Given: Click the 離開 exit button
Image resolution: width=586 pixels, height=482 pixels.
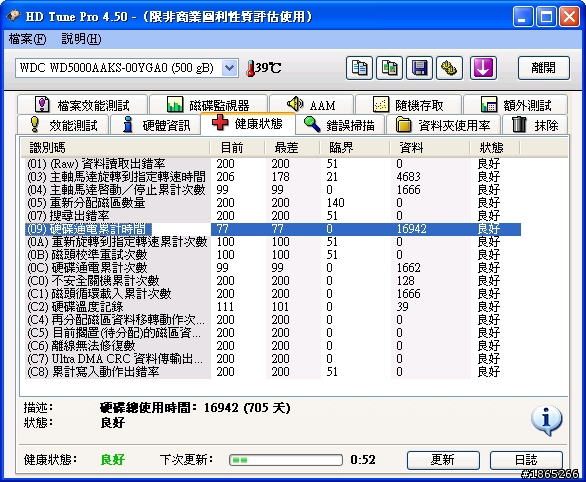Looking at the screenshot, I should tap(544, 68).
